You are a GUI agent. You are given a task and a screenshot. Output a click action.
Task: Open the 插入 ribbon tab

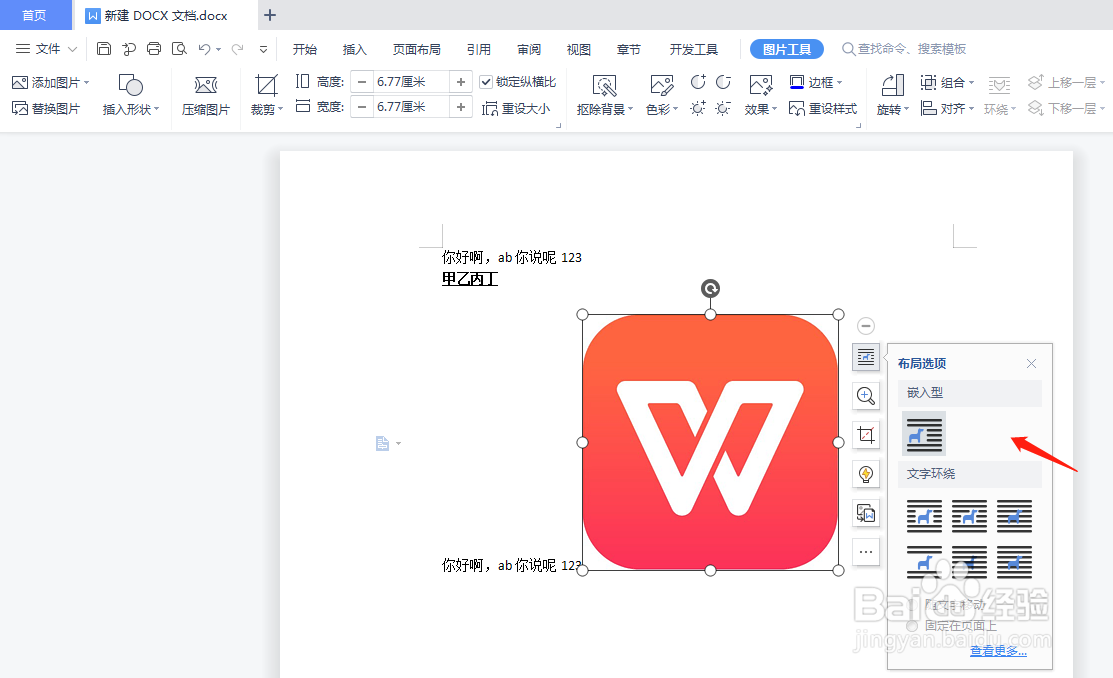(355, 48)
